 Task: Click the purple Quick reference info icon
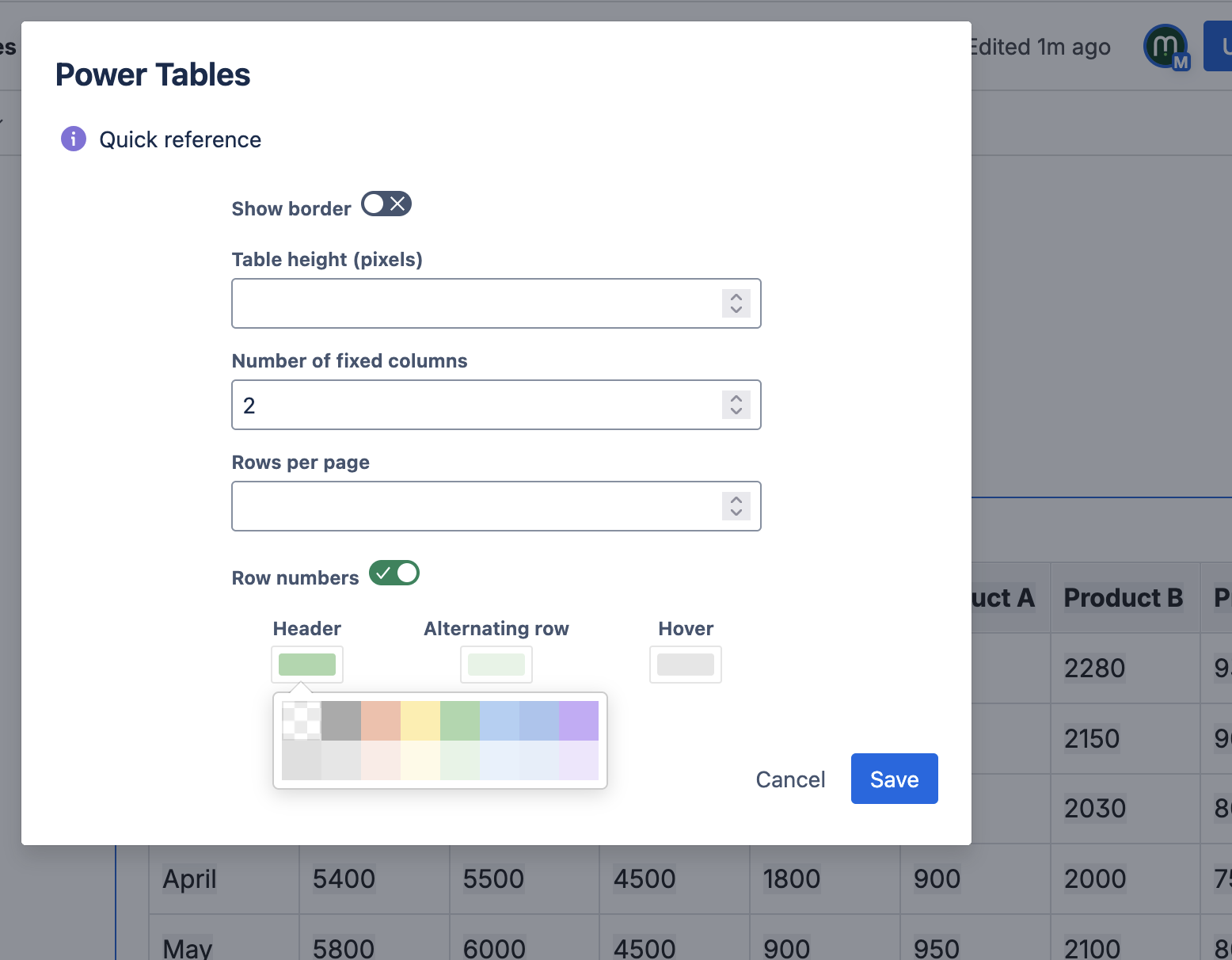tap(74, 139)
